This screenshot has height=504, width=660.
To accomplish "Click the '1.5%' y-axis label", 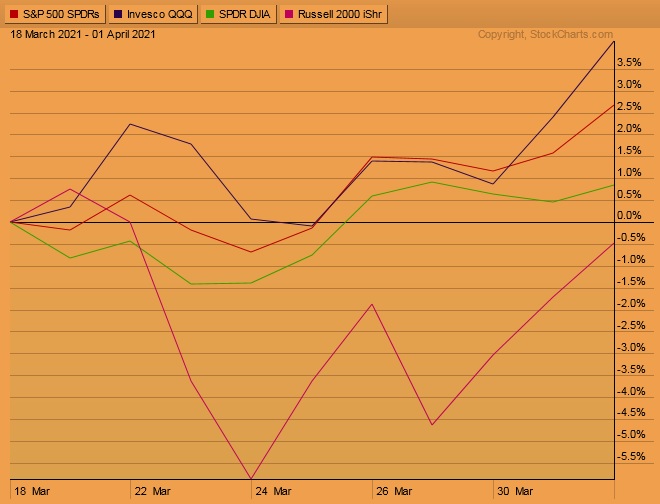I will [x=629, y=150].
